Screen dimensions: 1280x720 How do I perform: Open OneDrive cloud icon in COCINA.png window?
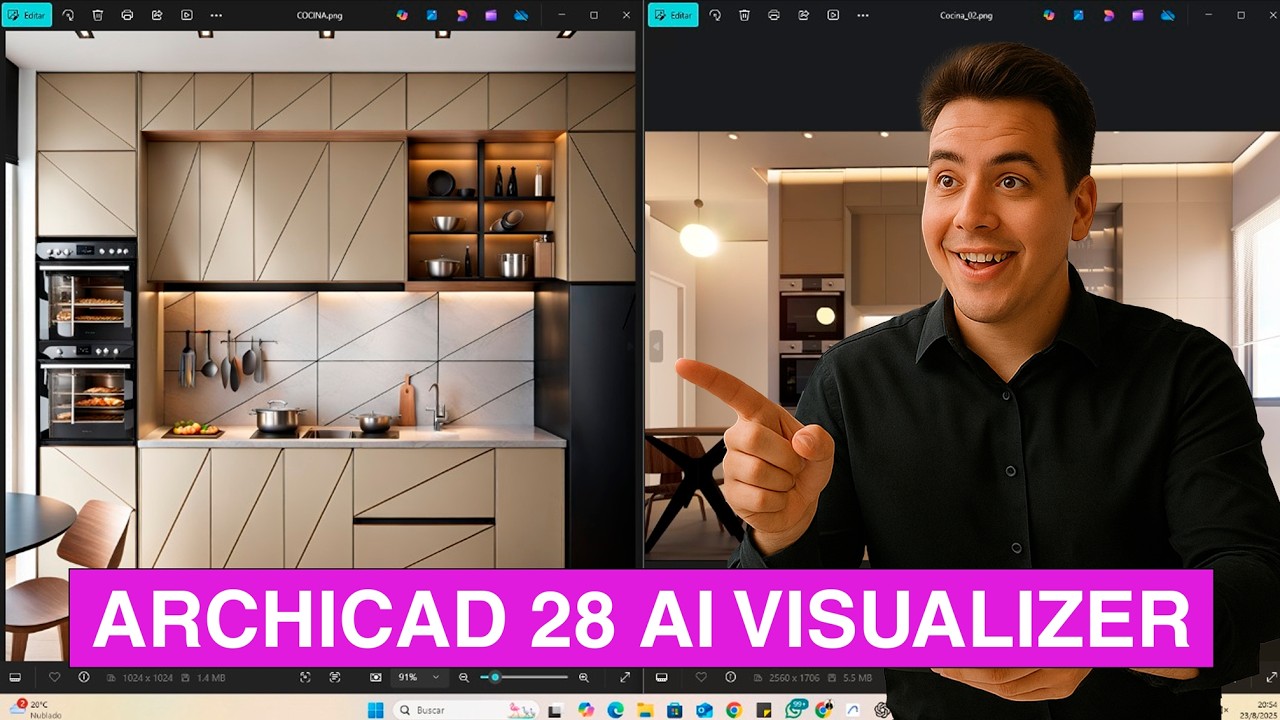tap(521, 15)
